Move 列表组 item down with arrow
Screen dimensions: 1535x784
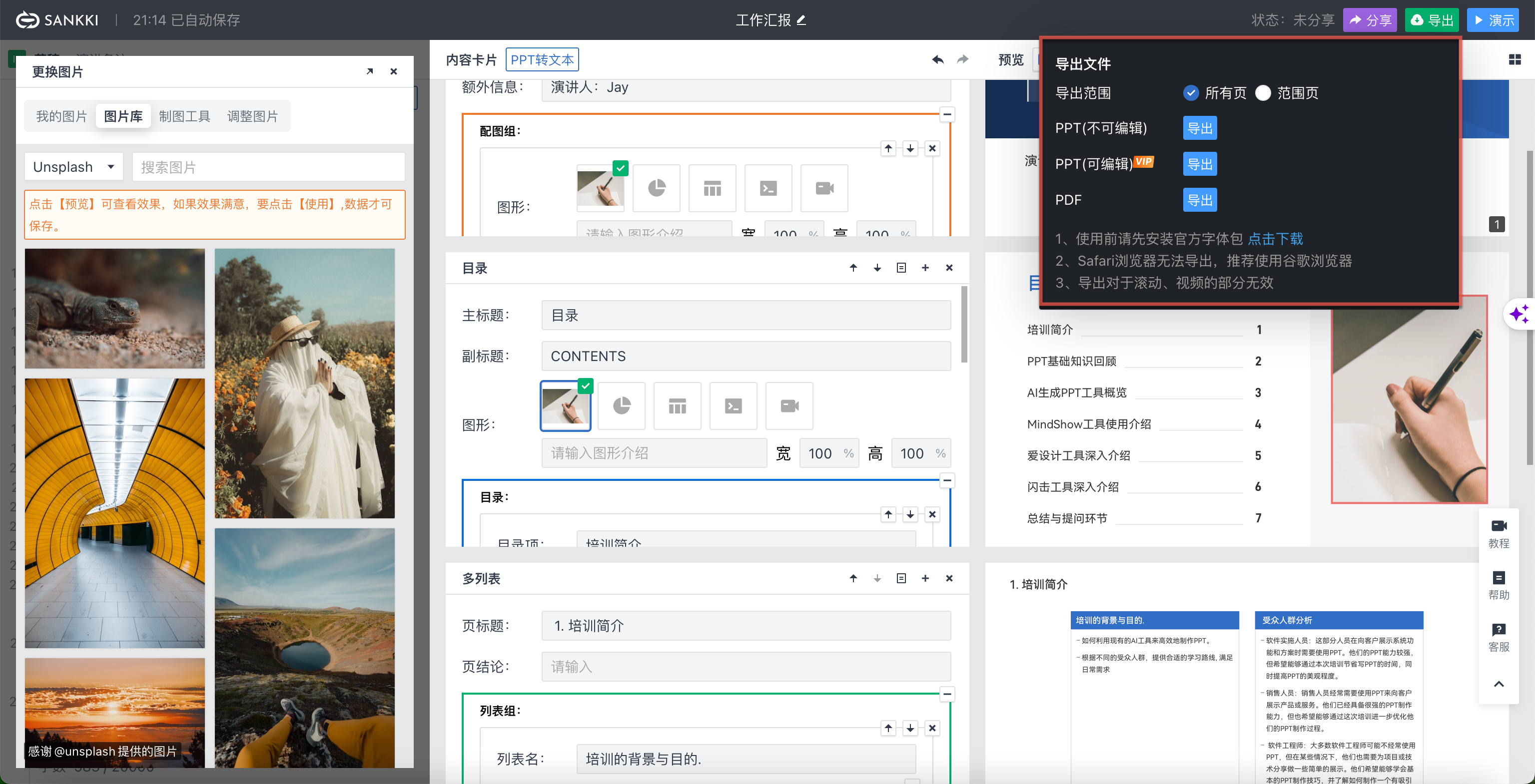910,728
